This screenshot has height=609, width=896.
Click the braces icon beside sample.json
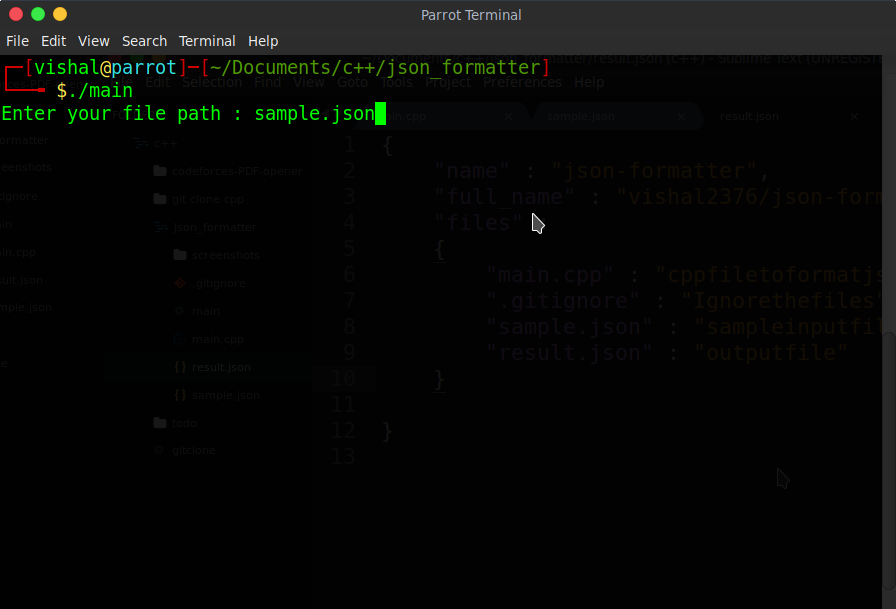coord(180,395)
